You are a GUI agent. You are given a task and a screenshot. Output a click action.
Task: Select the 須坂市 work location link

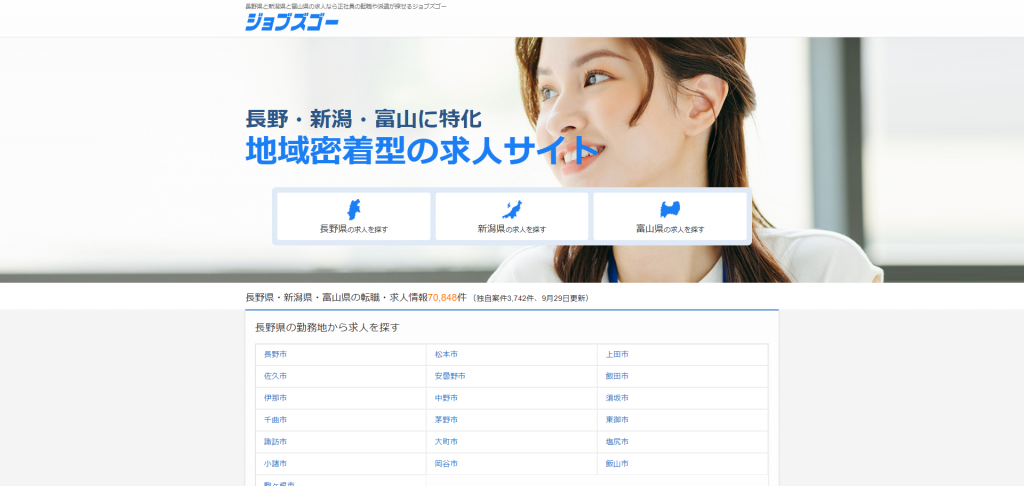pyautogui.click(x=617, y=398)
